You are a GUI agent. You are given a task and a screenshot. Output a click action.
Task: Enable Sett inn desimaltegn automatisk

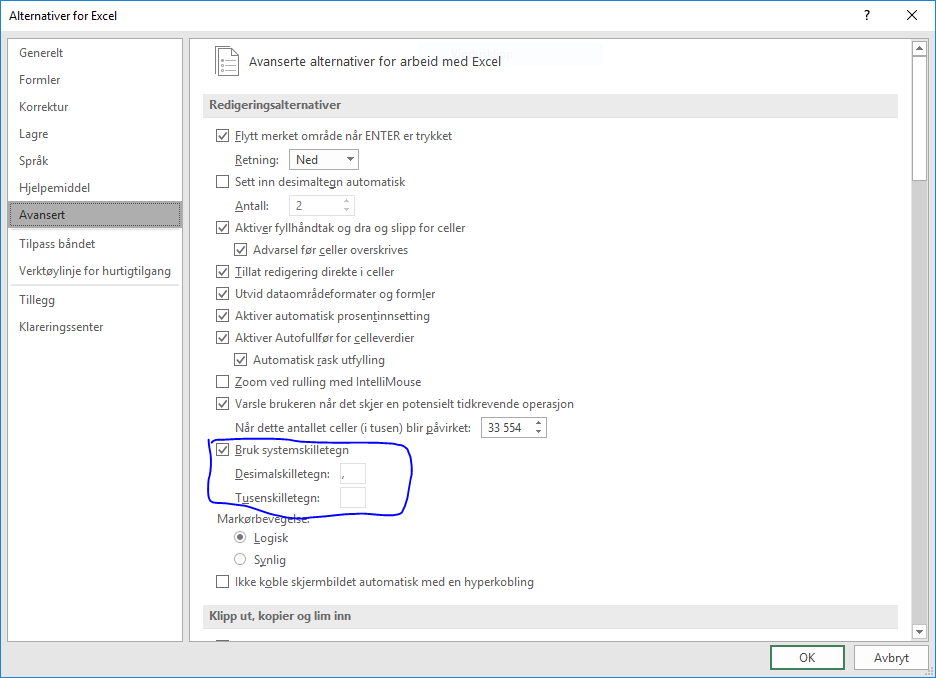pyautogui.click(x=222, y=181)
